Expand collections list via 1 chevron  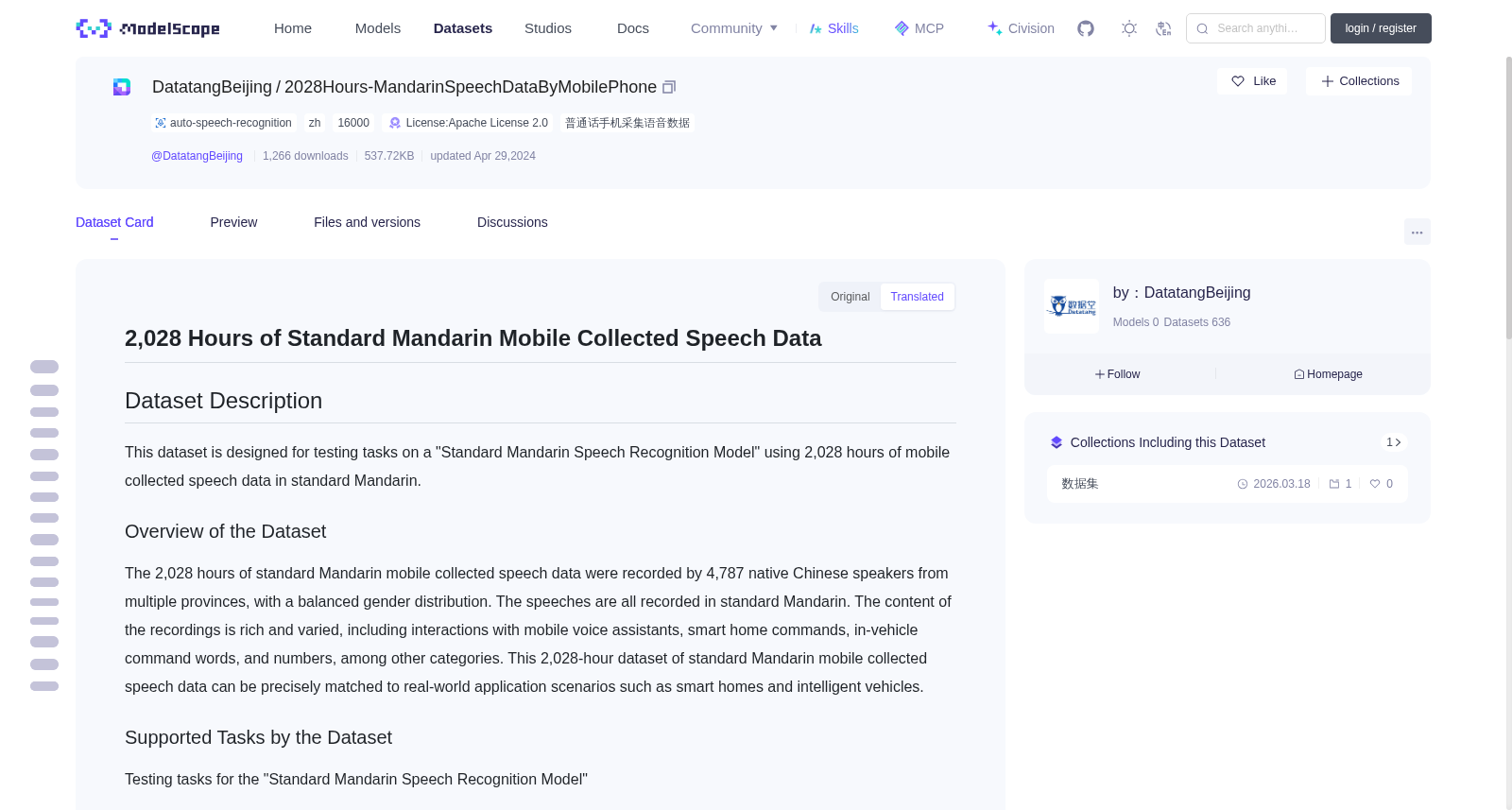coord(1394,442)
